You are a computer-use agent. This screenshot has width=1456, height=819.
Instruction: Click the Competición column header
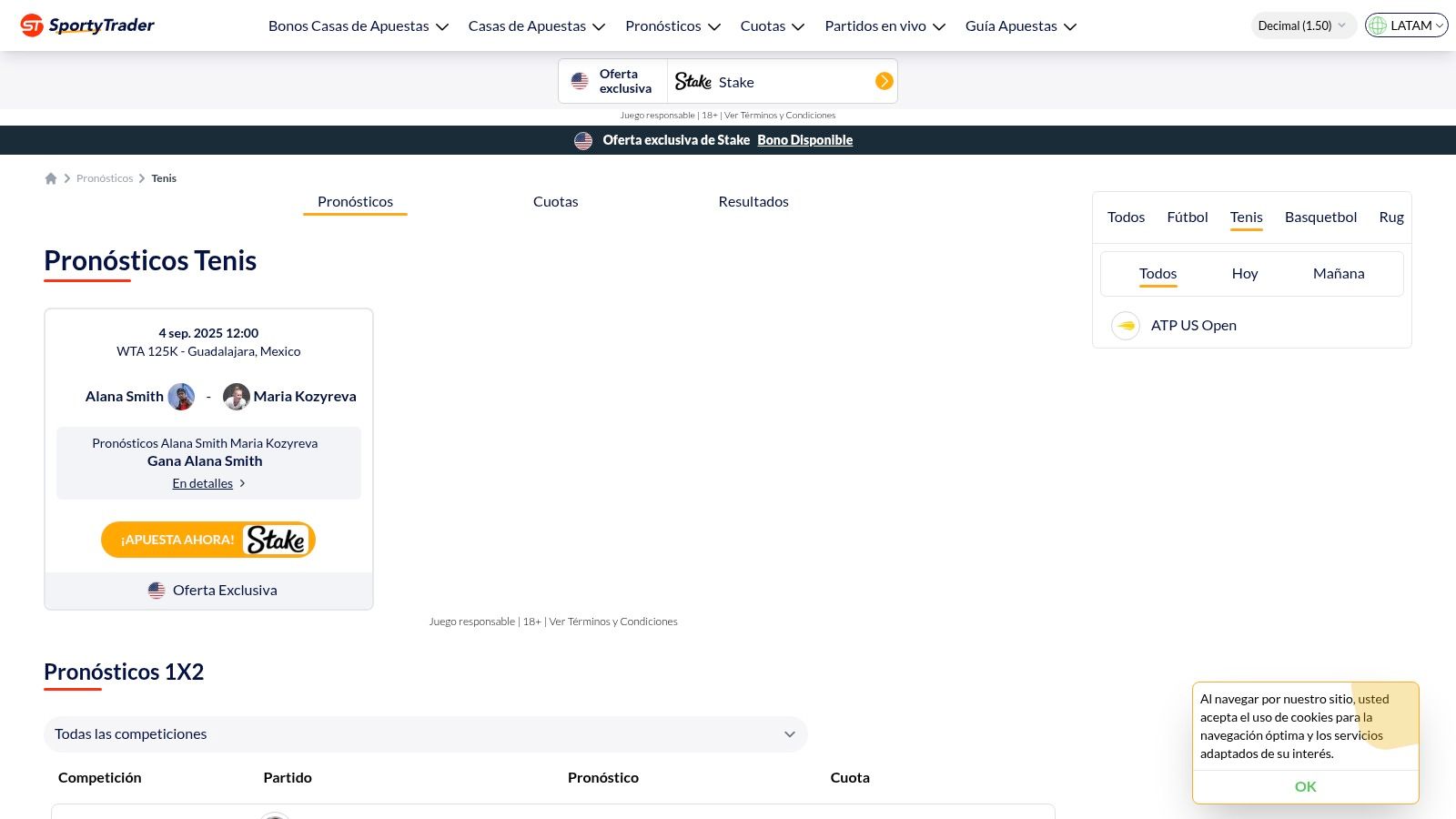tap(100, 778)
